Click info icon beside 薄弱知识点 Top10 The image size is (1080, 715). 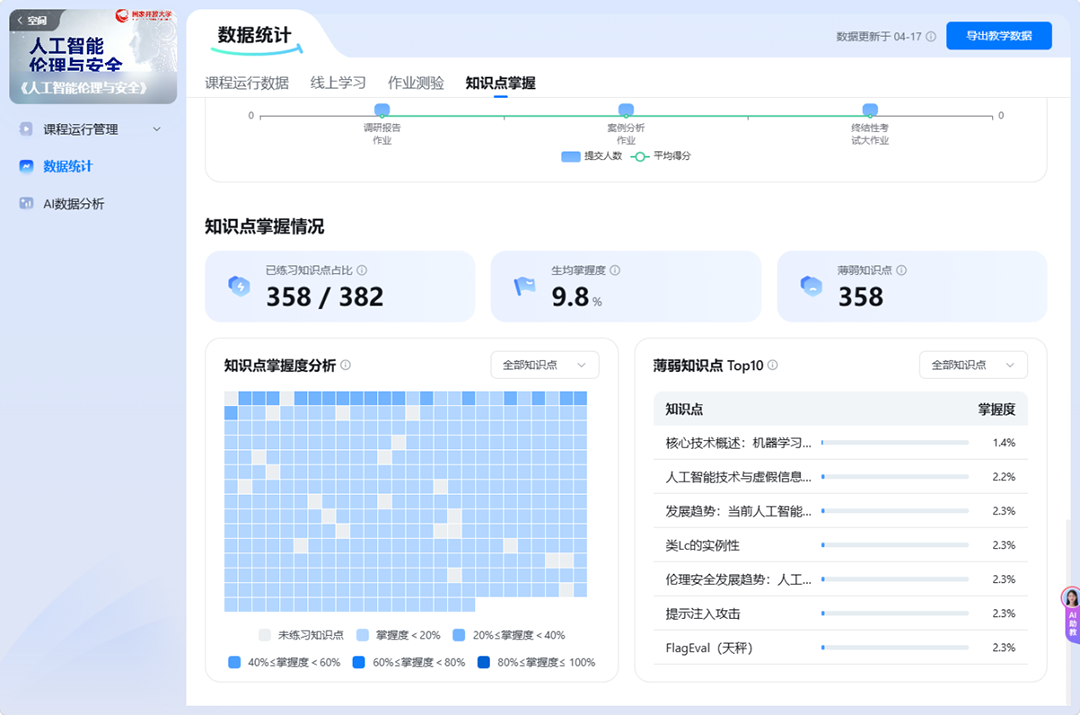773,365
